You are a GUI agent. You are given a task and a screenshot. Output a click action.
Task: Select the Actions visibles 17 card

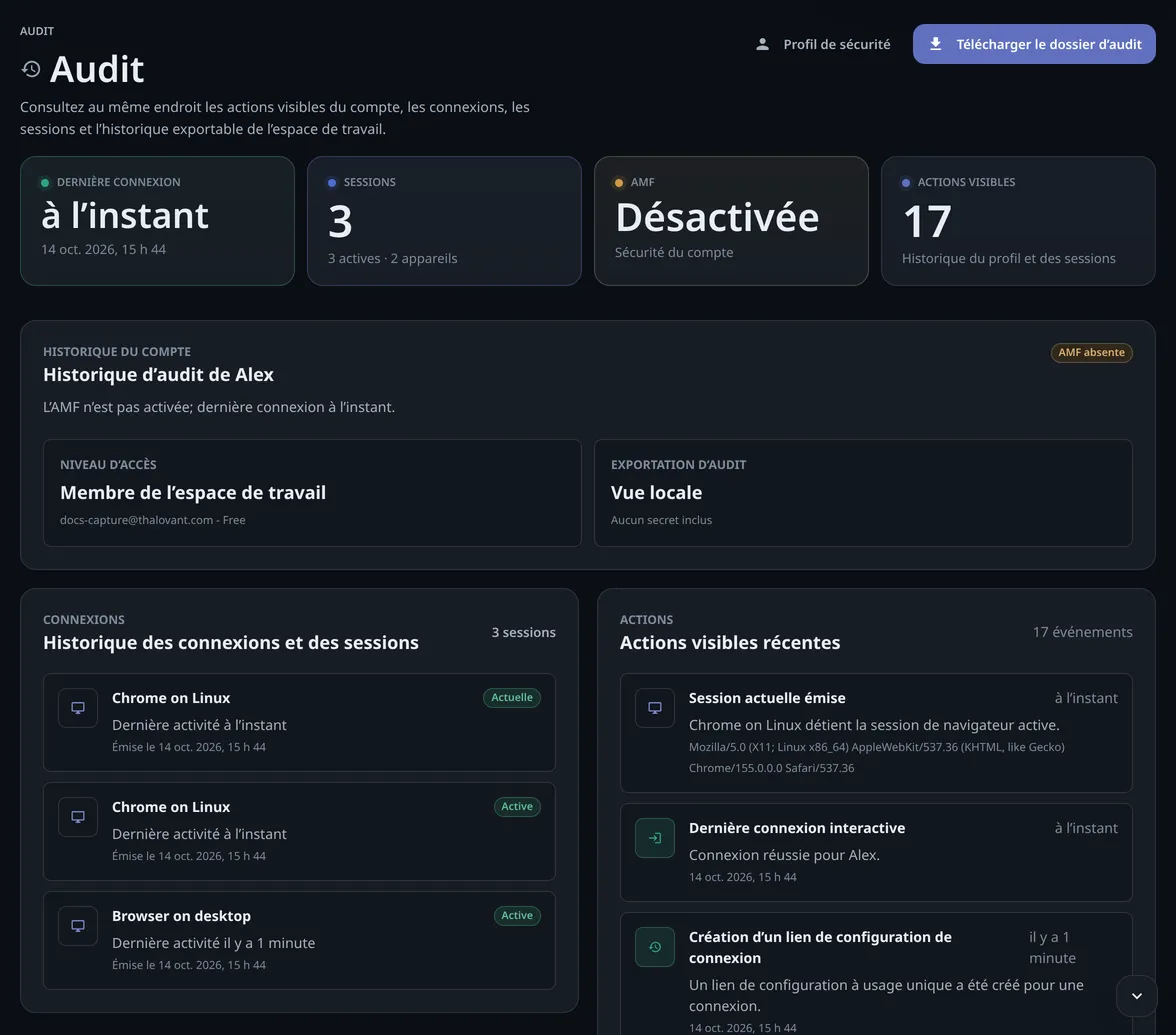[1018, 220]
